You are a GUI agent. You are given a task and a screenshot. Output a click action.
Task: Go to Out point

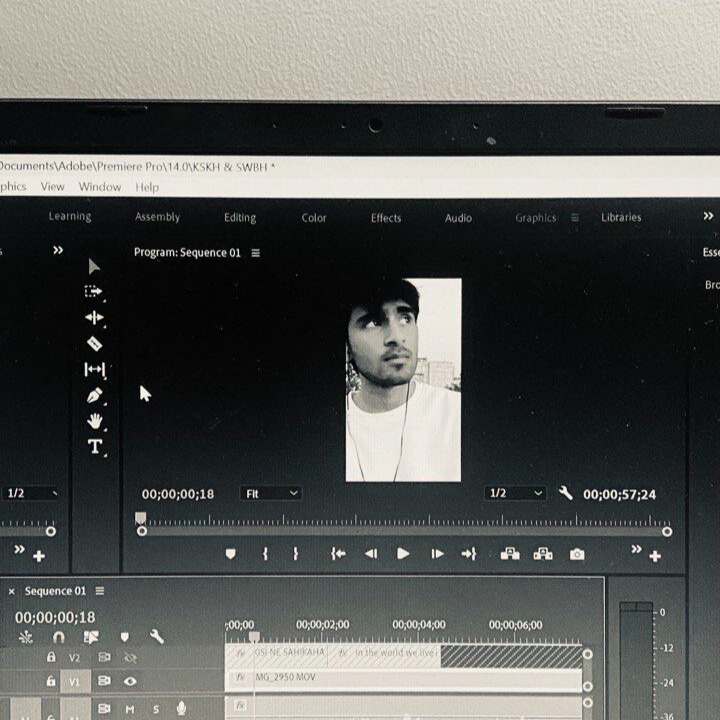[469, 554]
